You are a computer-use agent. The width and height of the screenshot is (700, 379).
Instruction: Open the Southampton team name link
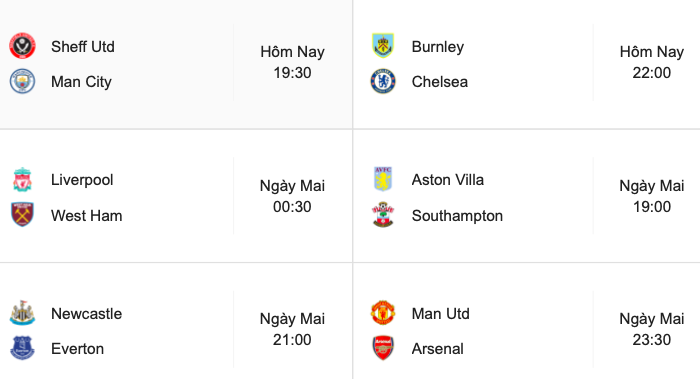(x=457, y=216)
